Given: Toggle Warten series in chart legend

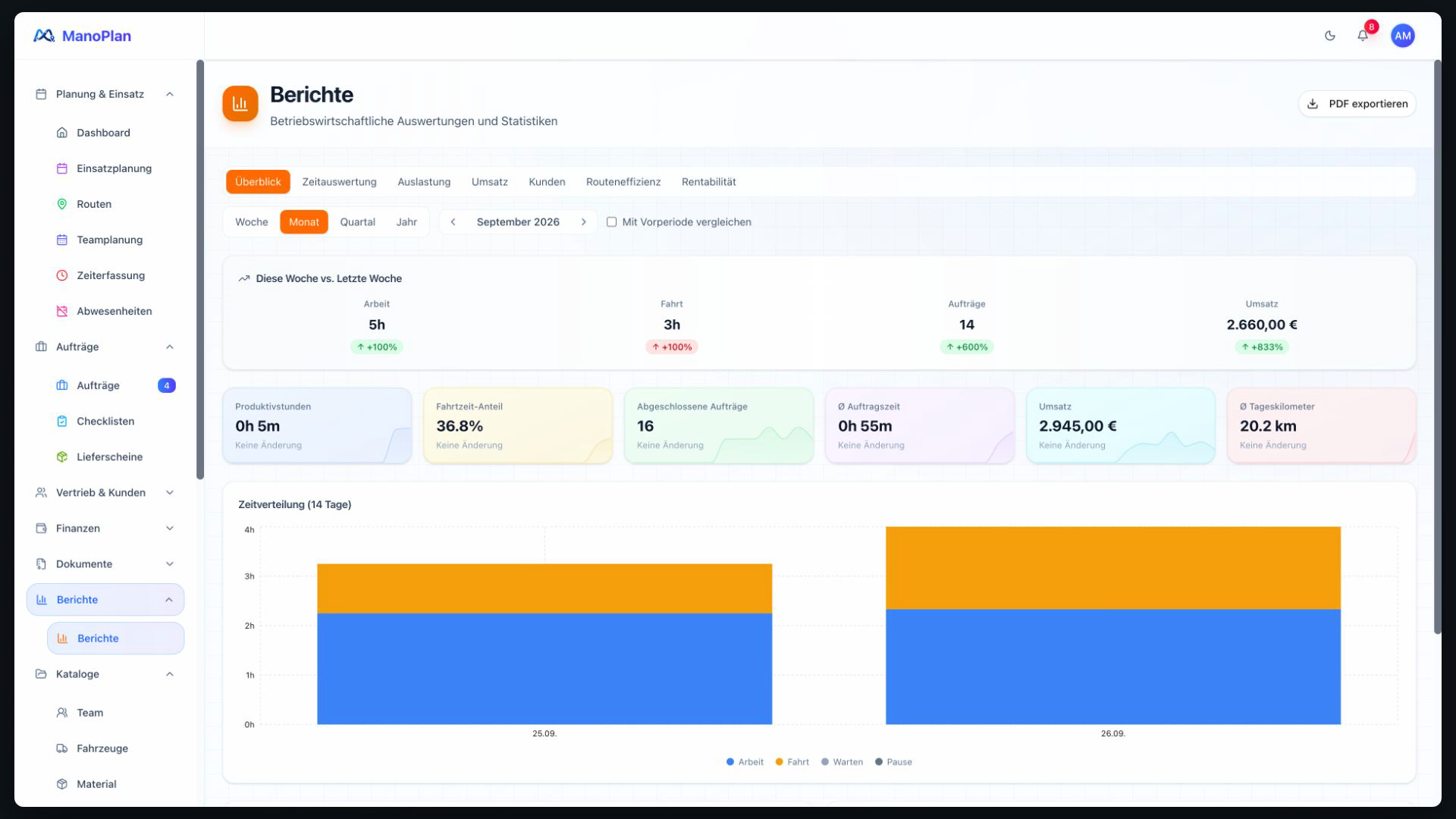Looking at the screenshot, I should (842, 762).
